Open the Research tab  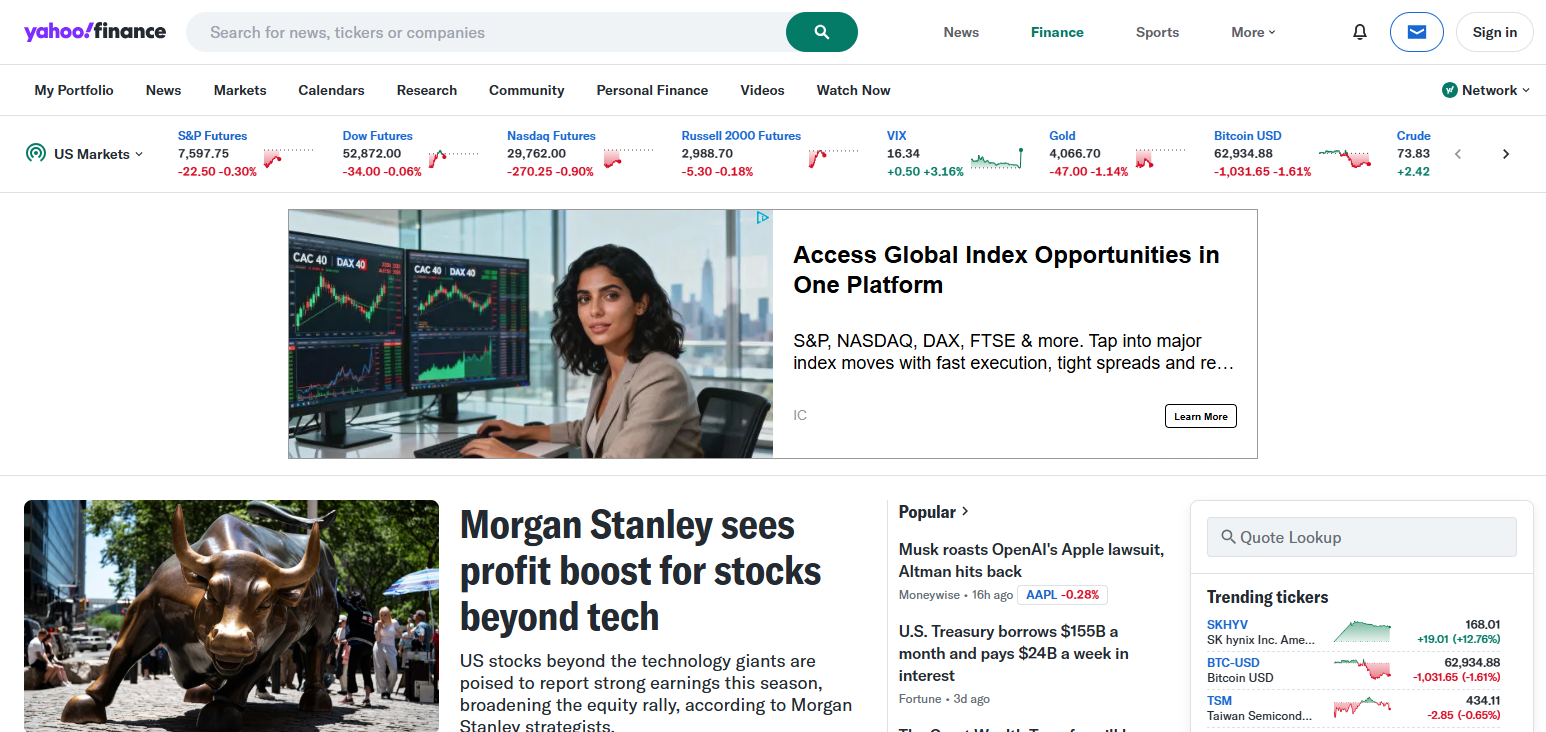pos(427,90)
